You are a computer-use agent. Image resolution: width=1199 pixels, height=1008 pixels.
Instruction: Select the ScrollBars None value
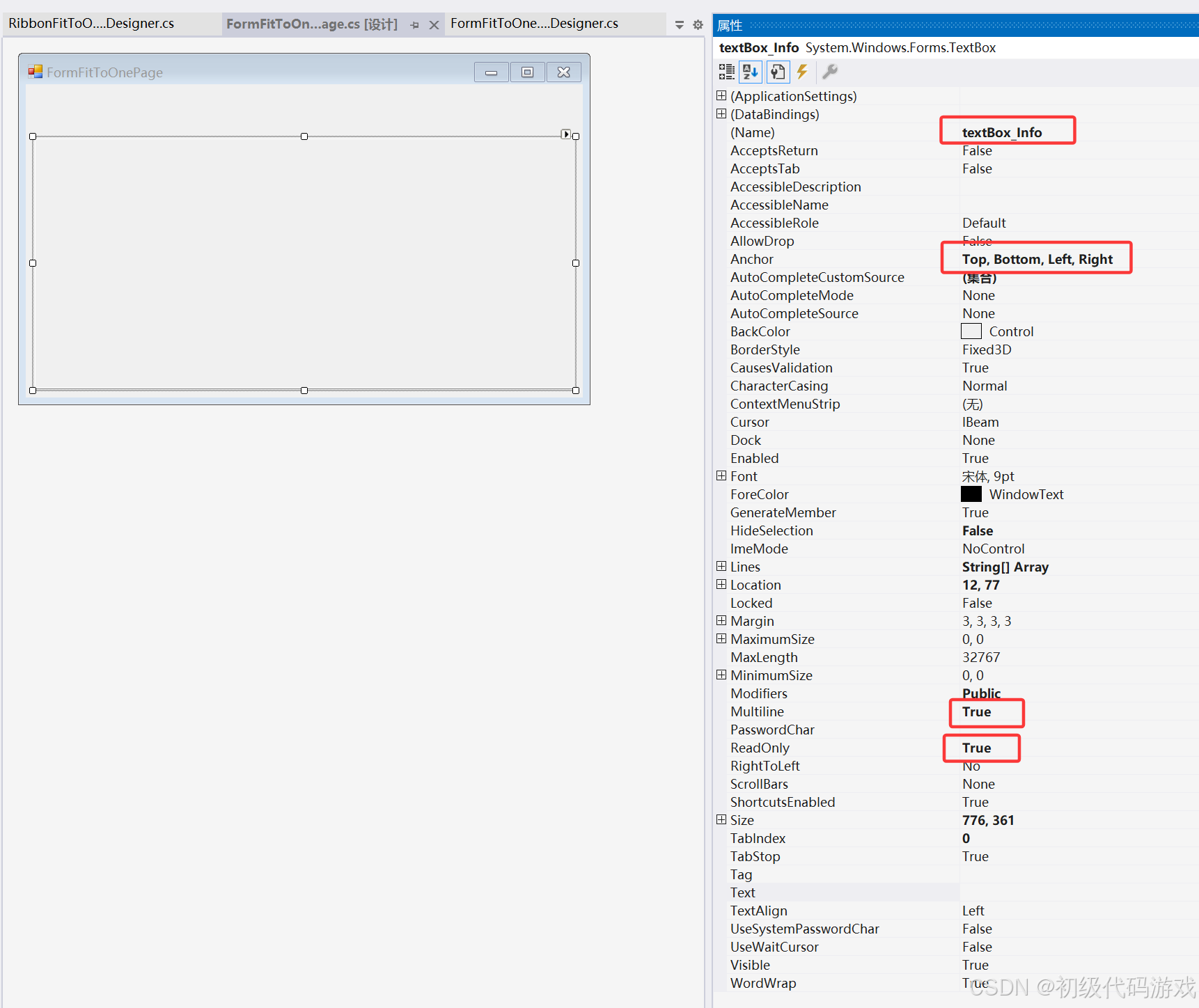click(x=978, y=784)
